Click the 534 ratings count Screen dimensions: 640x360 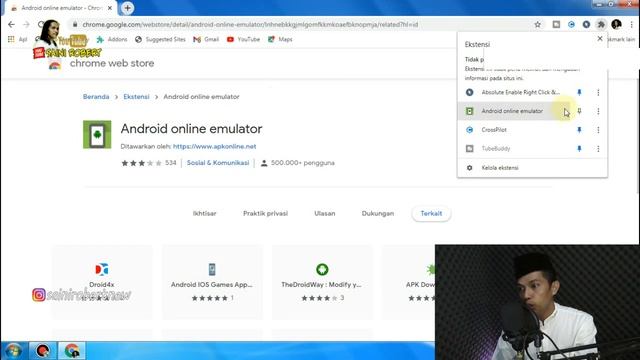171,163
